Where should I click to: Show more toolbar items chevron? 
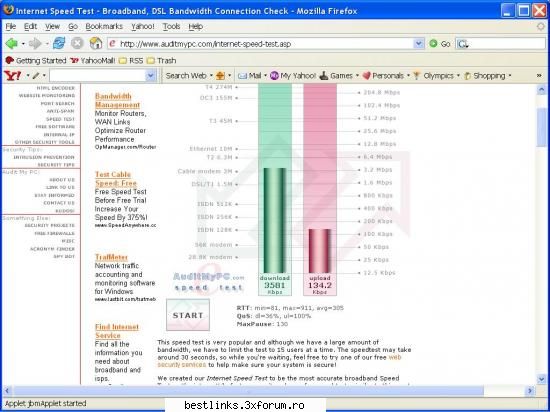pyautogui.click(x=539, y=76)
